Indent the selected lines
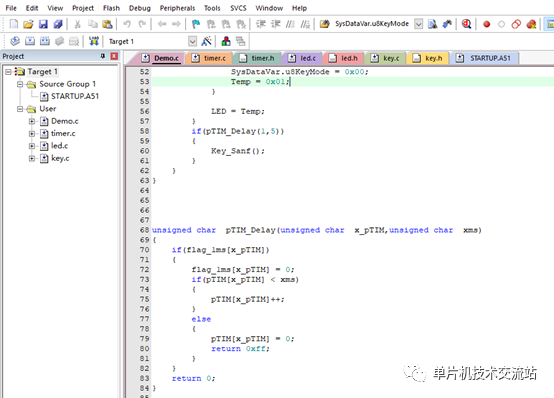The image size is (554, 398). pos(261,24)
